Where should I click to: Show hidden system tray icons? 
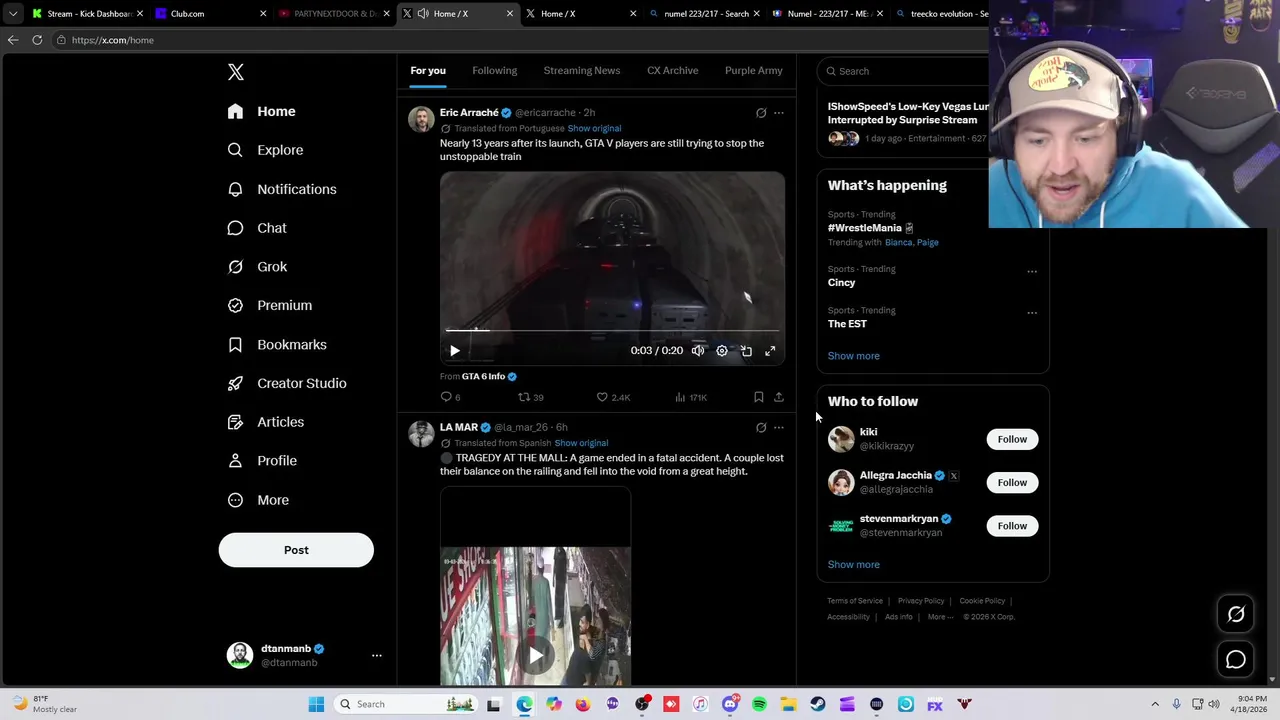click(1155, 704)
